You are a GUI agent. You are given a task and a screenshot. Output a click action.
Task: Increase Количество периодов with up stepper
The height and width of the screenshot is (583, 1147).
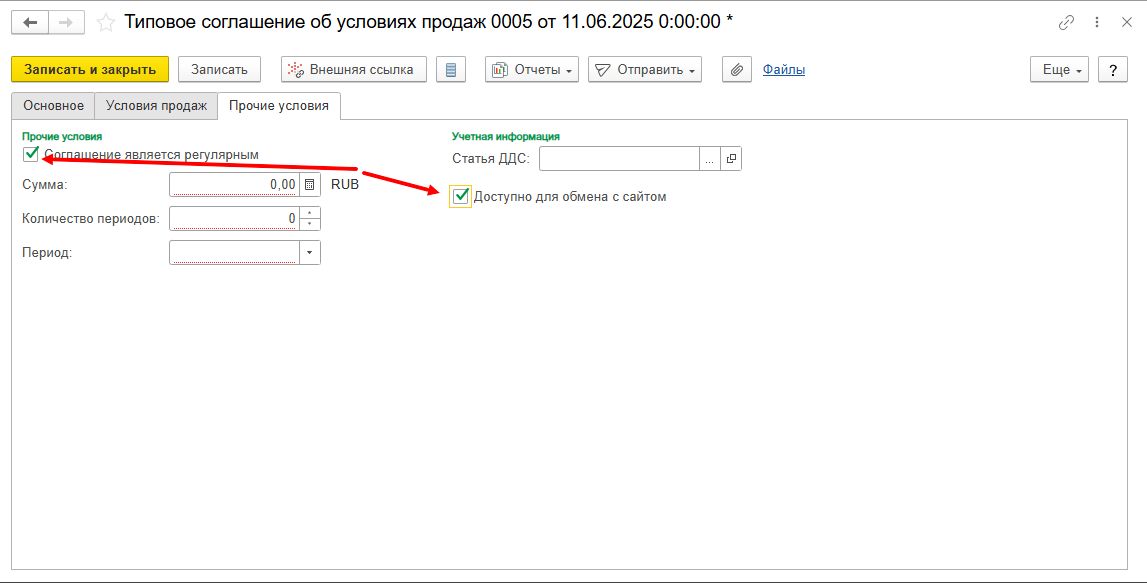310,213
